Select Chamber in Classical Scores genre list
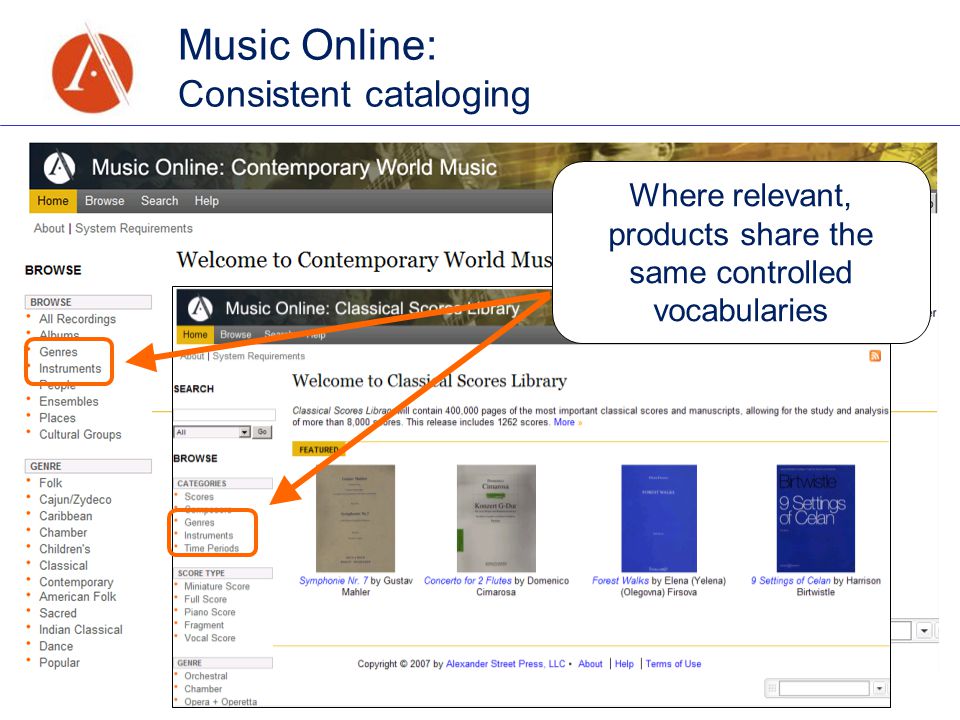 203,689
